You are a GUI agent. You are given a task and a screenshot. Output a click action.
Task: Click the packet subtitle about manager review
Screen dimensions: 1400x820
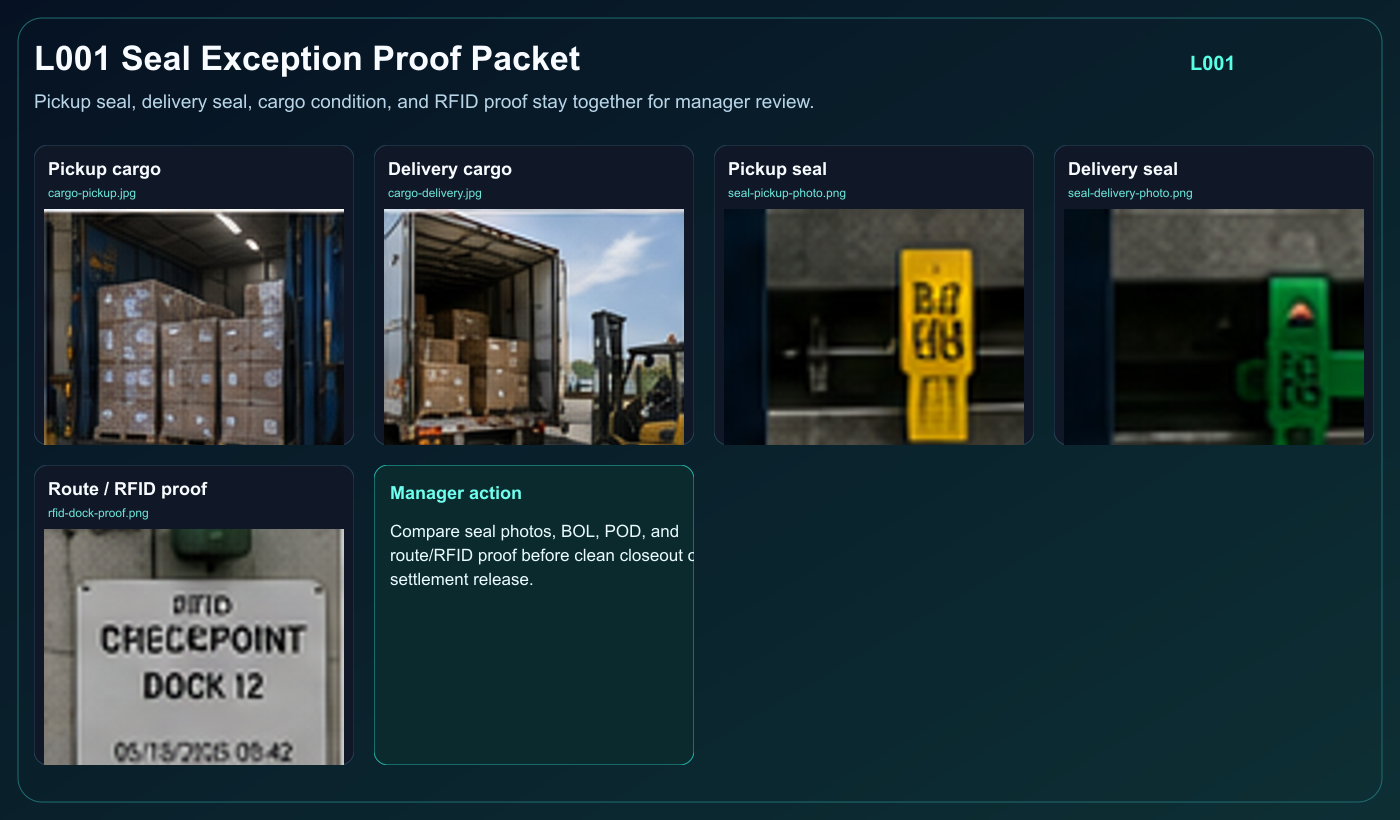point(424,102)
